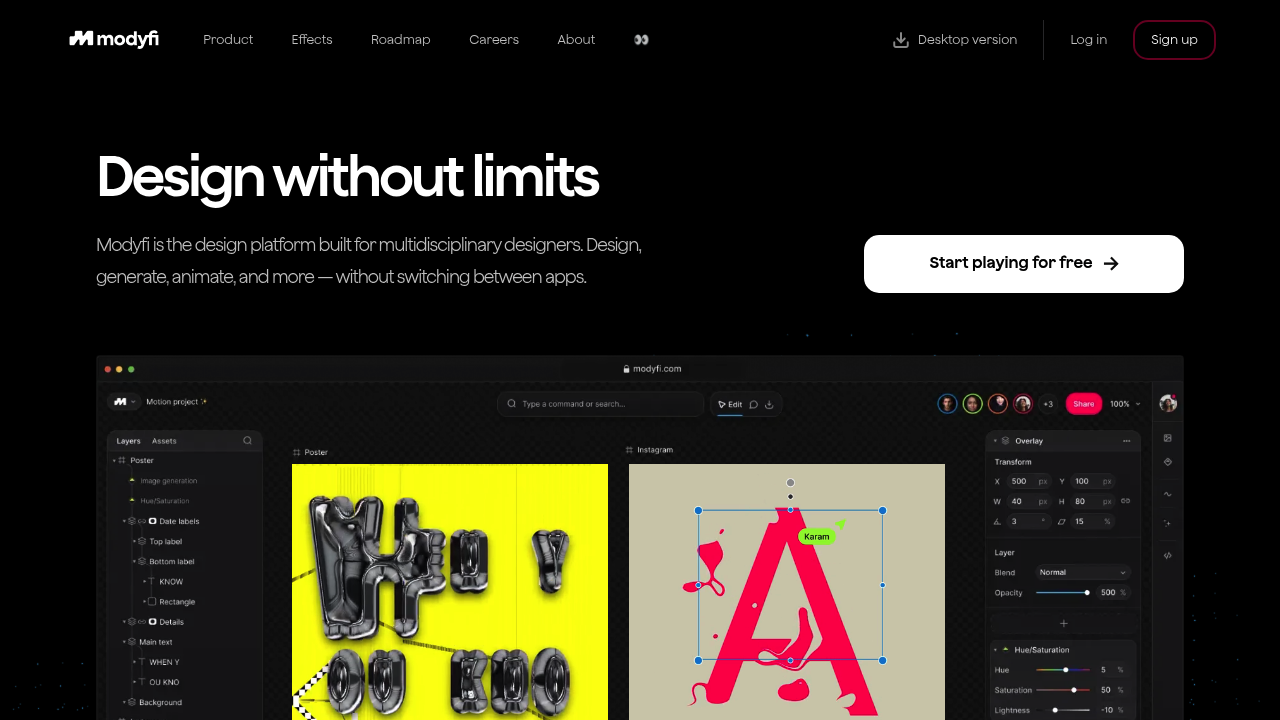Click the command search input field
Screen dimensions: 1280x720
pyautogui.click(x=600, y=404)
